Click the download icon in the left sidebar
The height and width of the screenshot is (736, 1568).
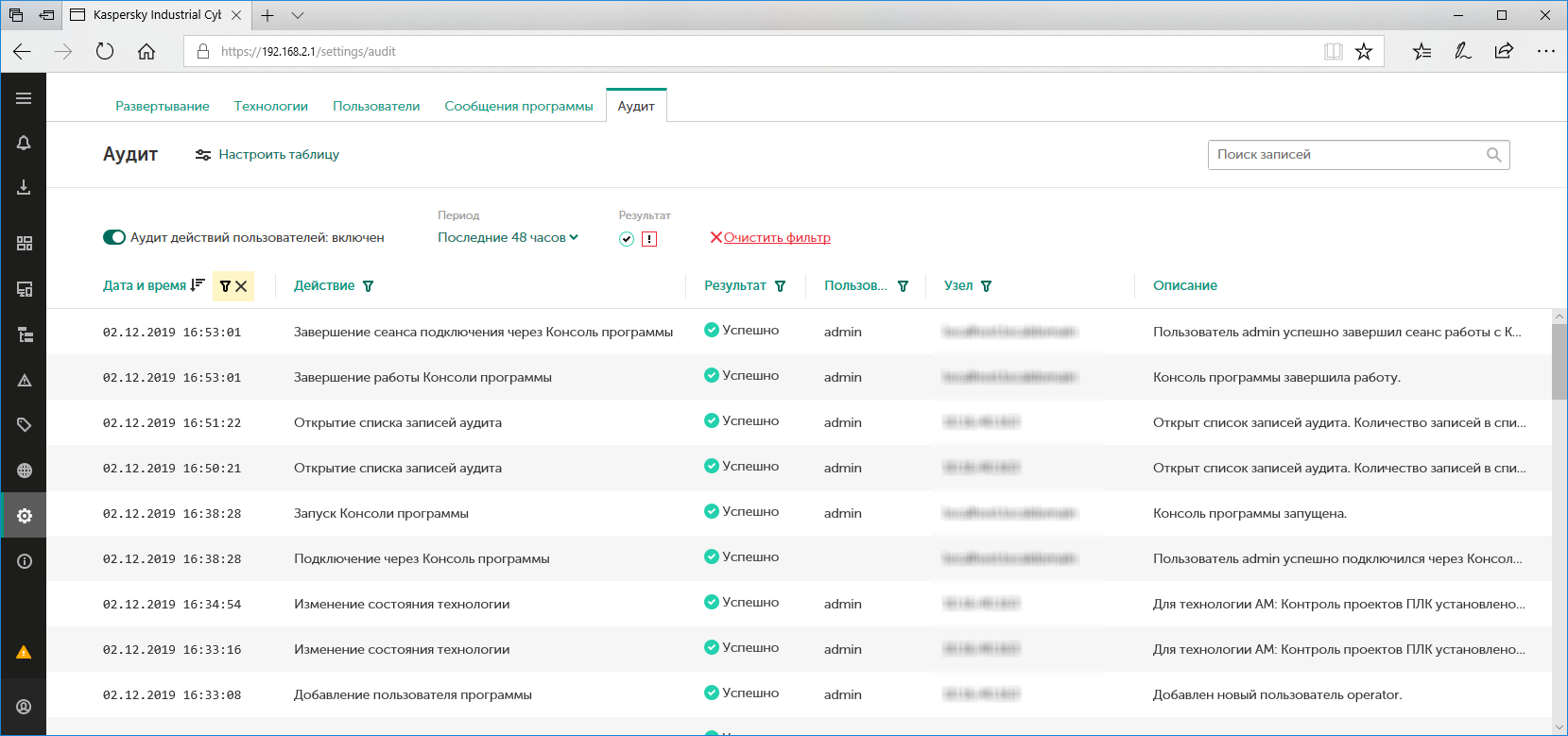click(x=24, y=188)
